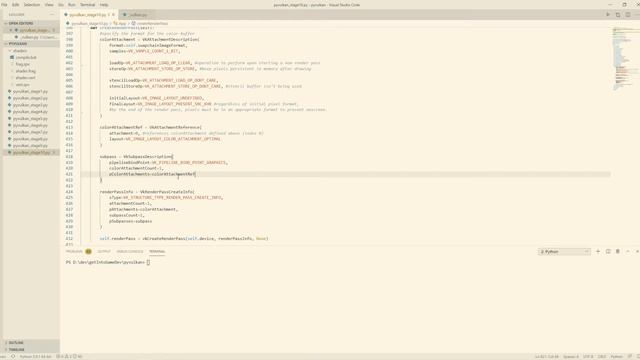The width and height of the screenshot is (640, 360).
Task: Click source control sync icon in status bar
Action: 13,357
